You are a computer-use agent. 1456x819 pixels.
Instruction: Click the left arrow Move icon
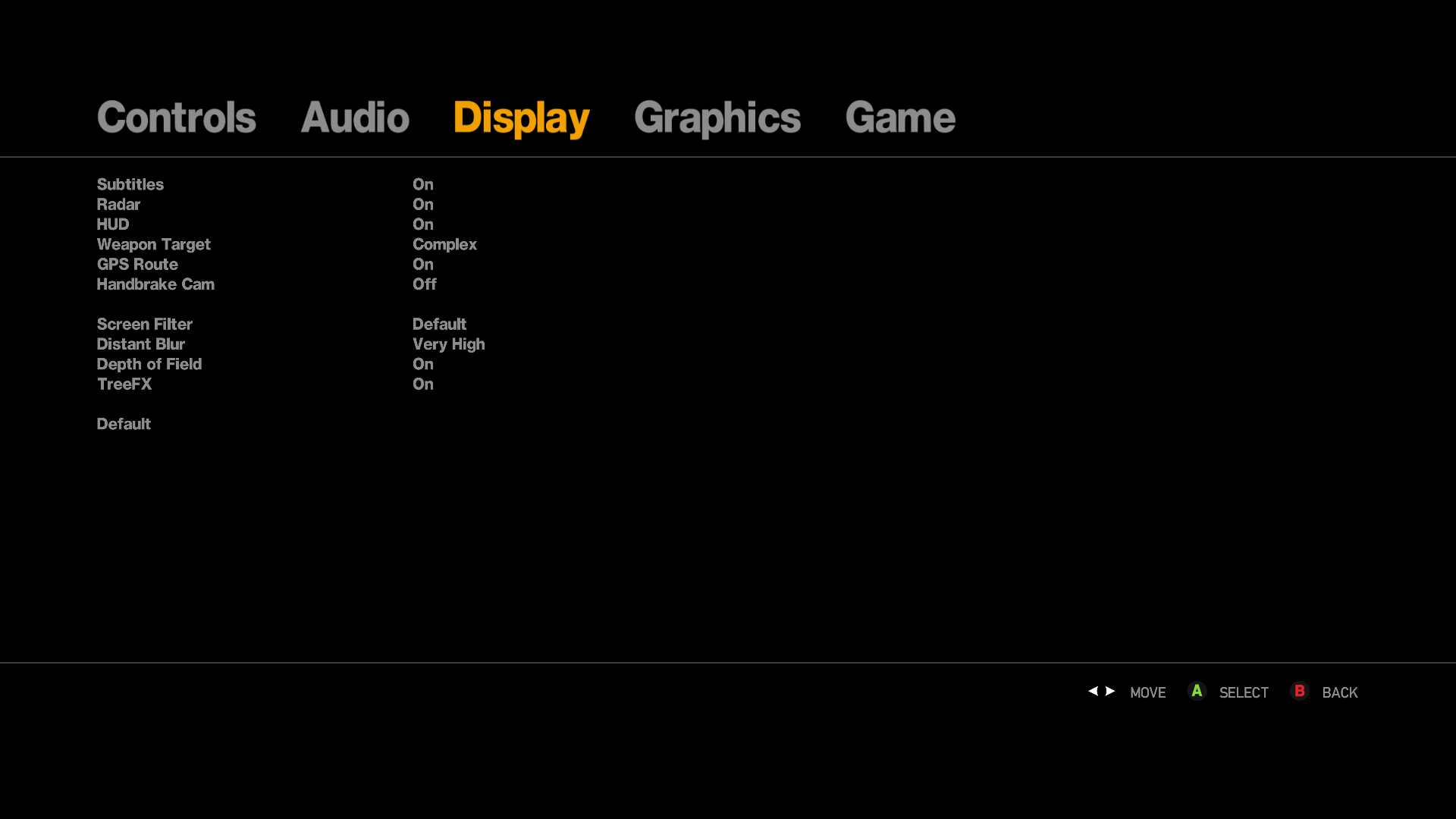(1094, 692)
